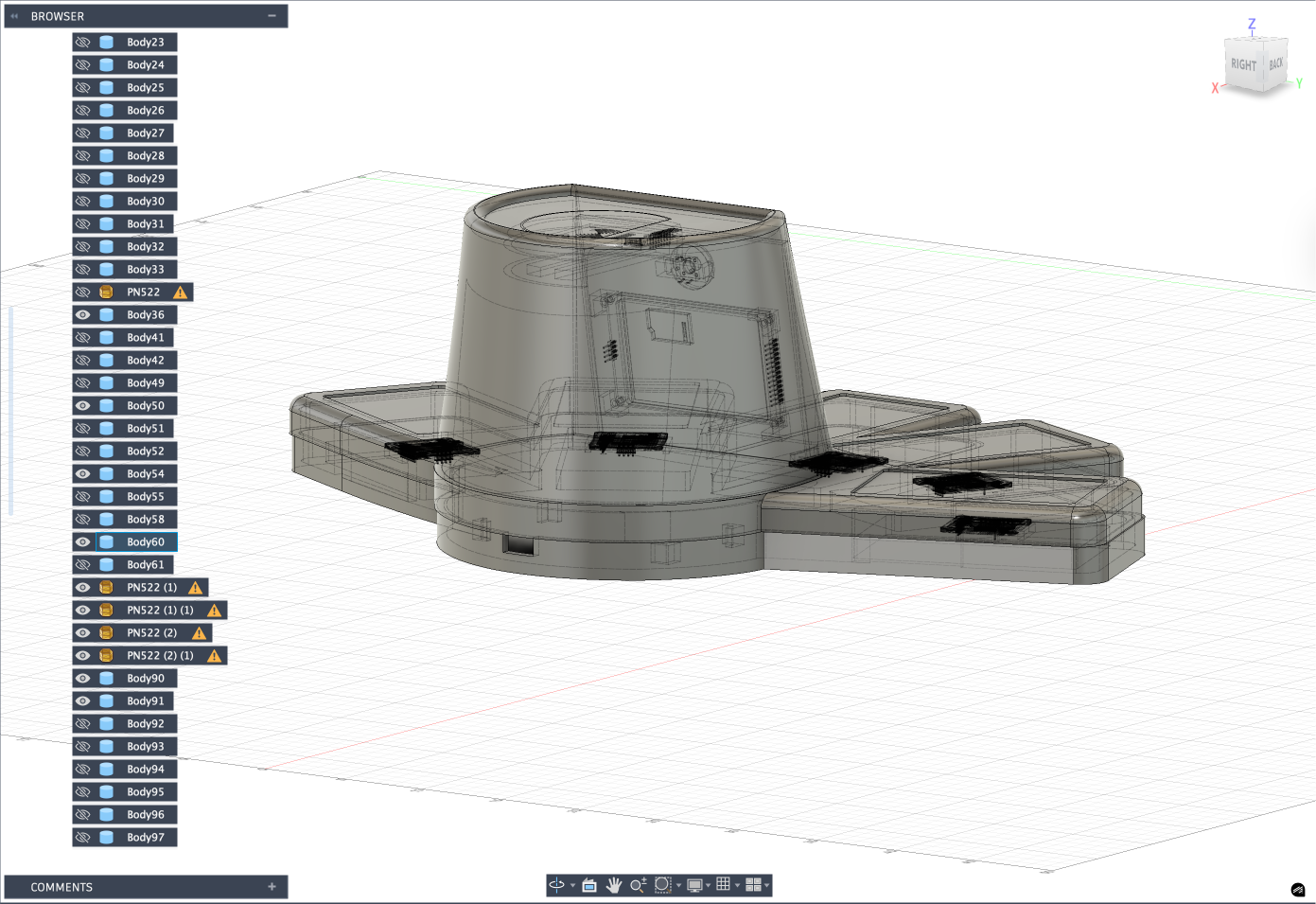Click the Grid and Snaps icon
This screenshot has width=1316, height=904.
(x=723, y=884)
